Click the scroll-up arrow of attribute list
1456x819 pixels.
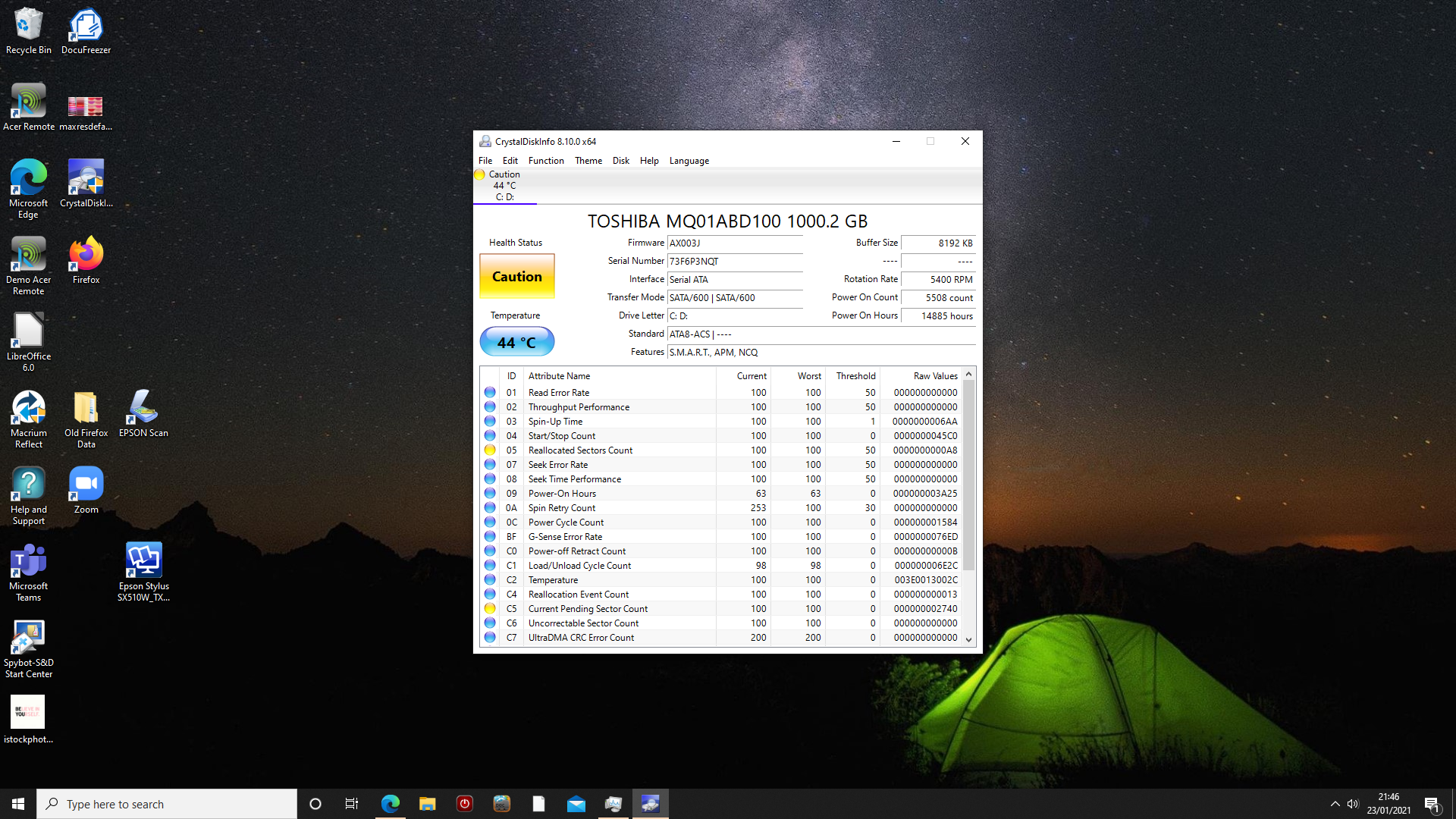click(968, 375)
